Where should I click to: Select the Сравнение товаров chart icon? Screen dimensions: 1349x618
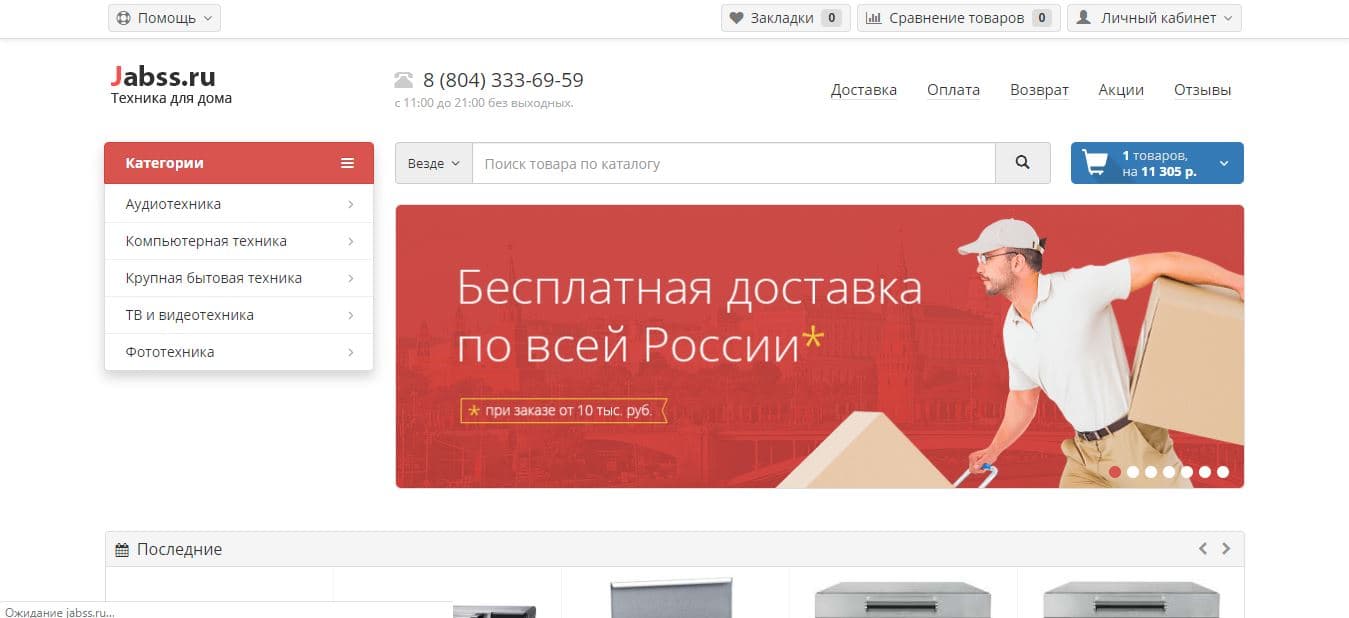(873, 17)
